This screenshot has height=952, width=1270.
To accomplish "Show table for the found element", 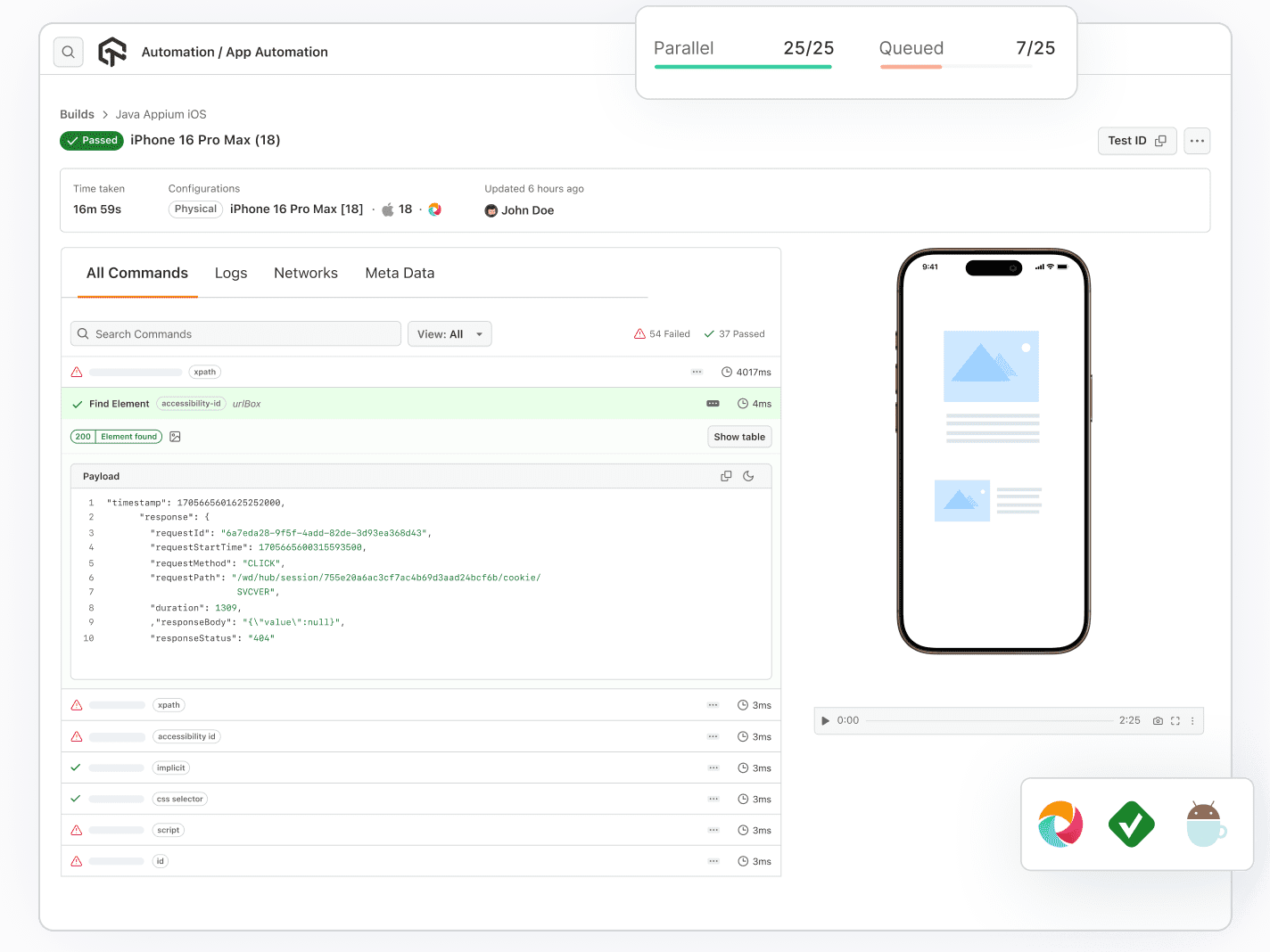I will pos(738,437).
